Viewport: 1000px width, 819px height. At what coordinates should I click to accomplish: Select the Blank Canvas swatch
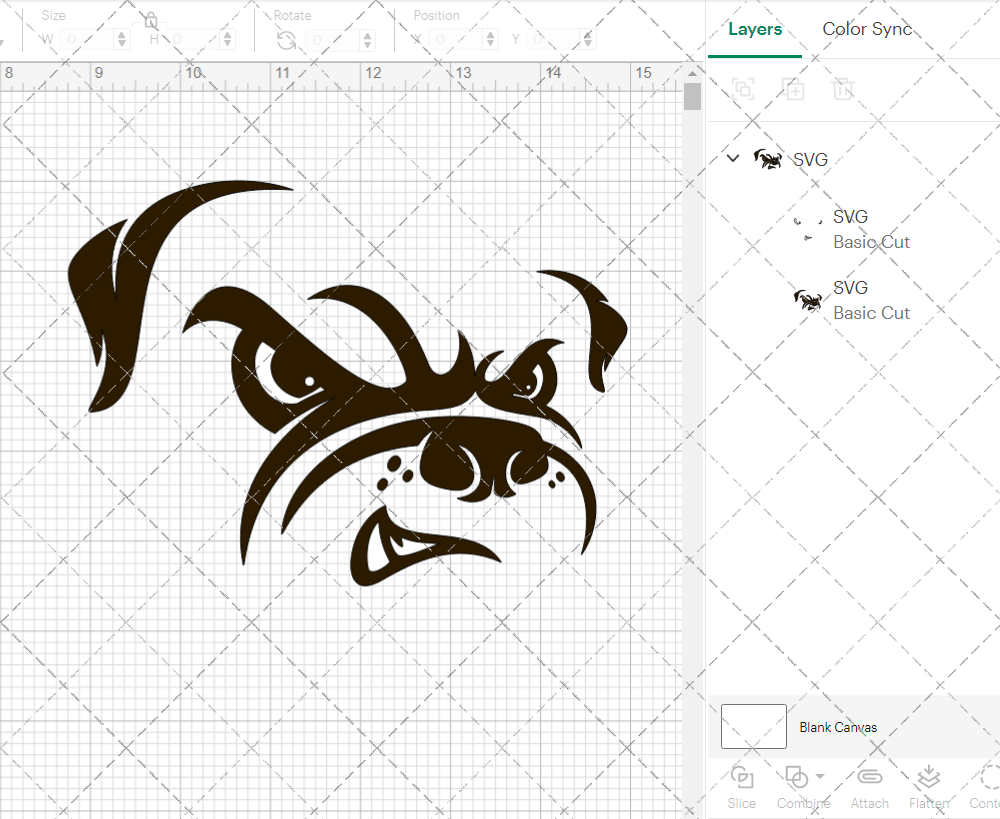click(x=754, y=727)
